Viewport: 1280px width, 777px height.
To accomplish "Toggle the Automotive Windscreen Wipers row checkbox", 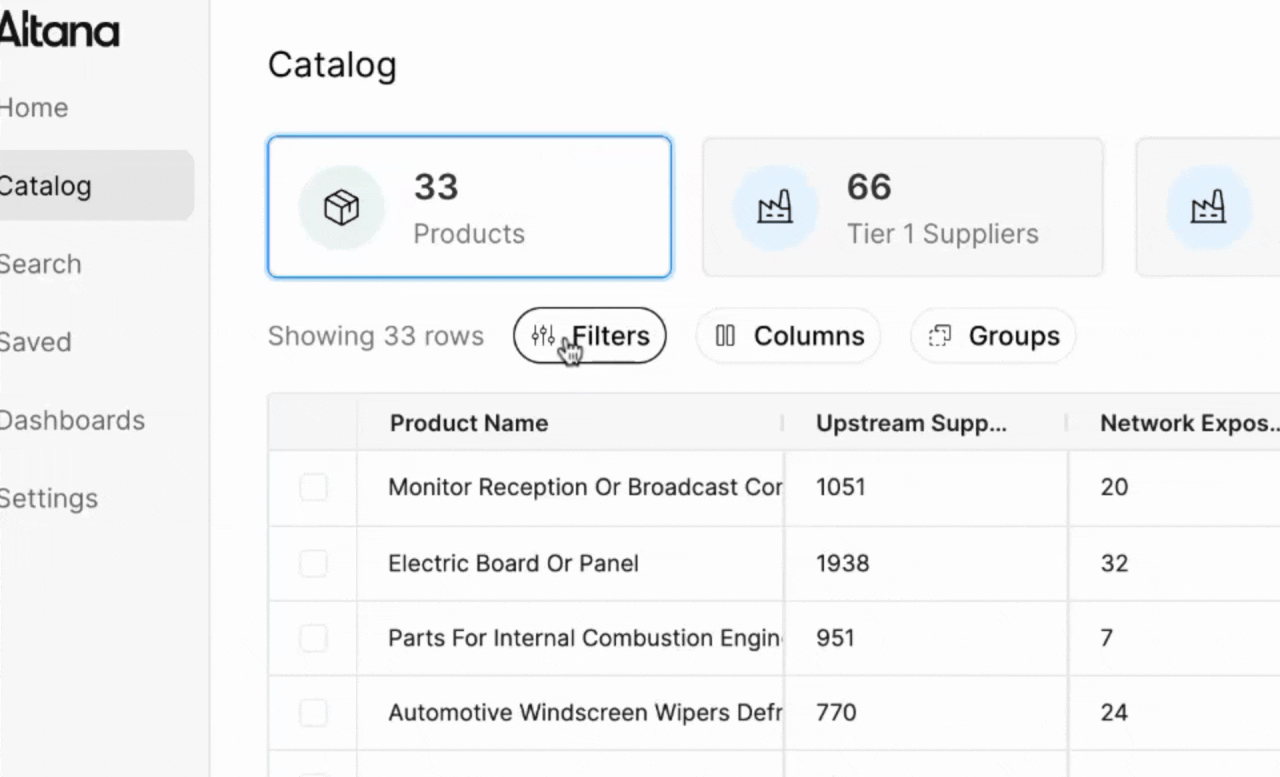I will point(314,713).
